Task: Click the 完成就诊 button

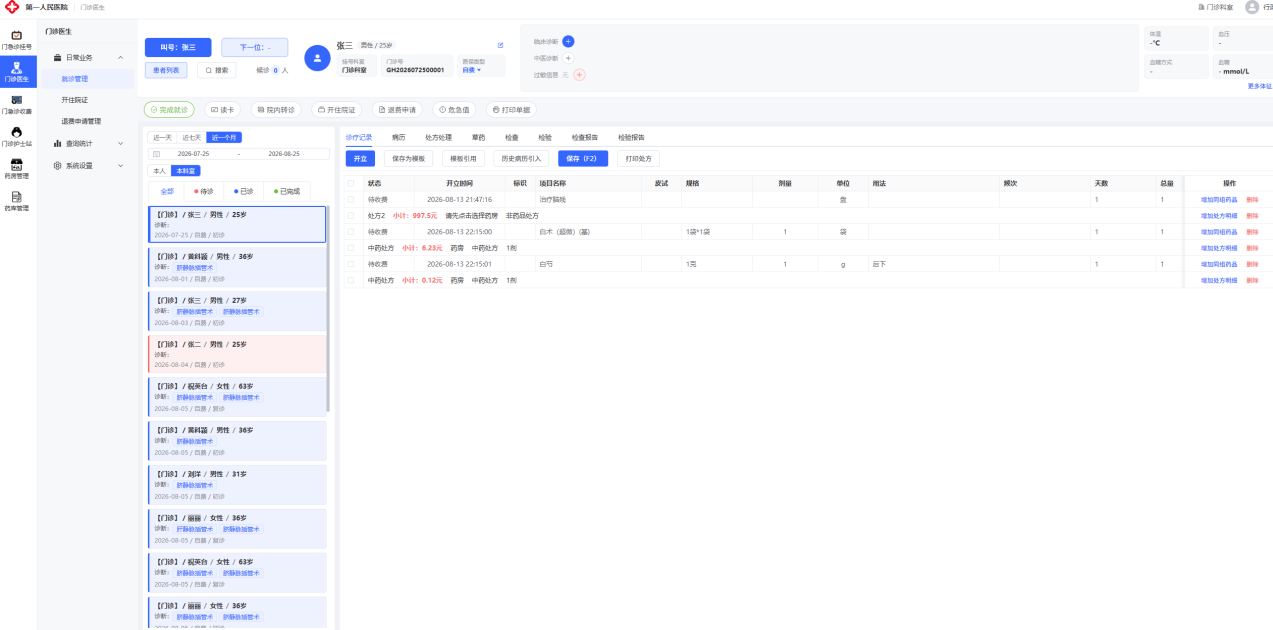Action: [169, 110]
